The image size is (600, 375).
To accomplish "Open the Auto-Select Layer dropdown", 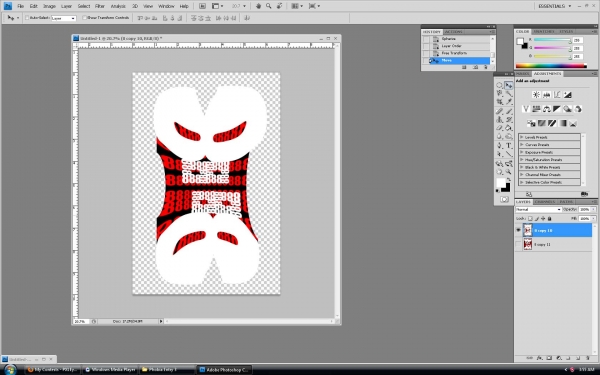I will (64, 18).
